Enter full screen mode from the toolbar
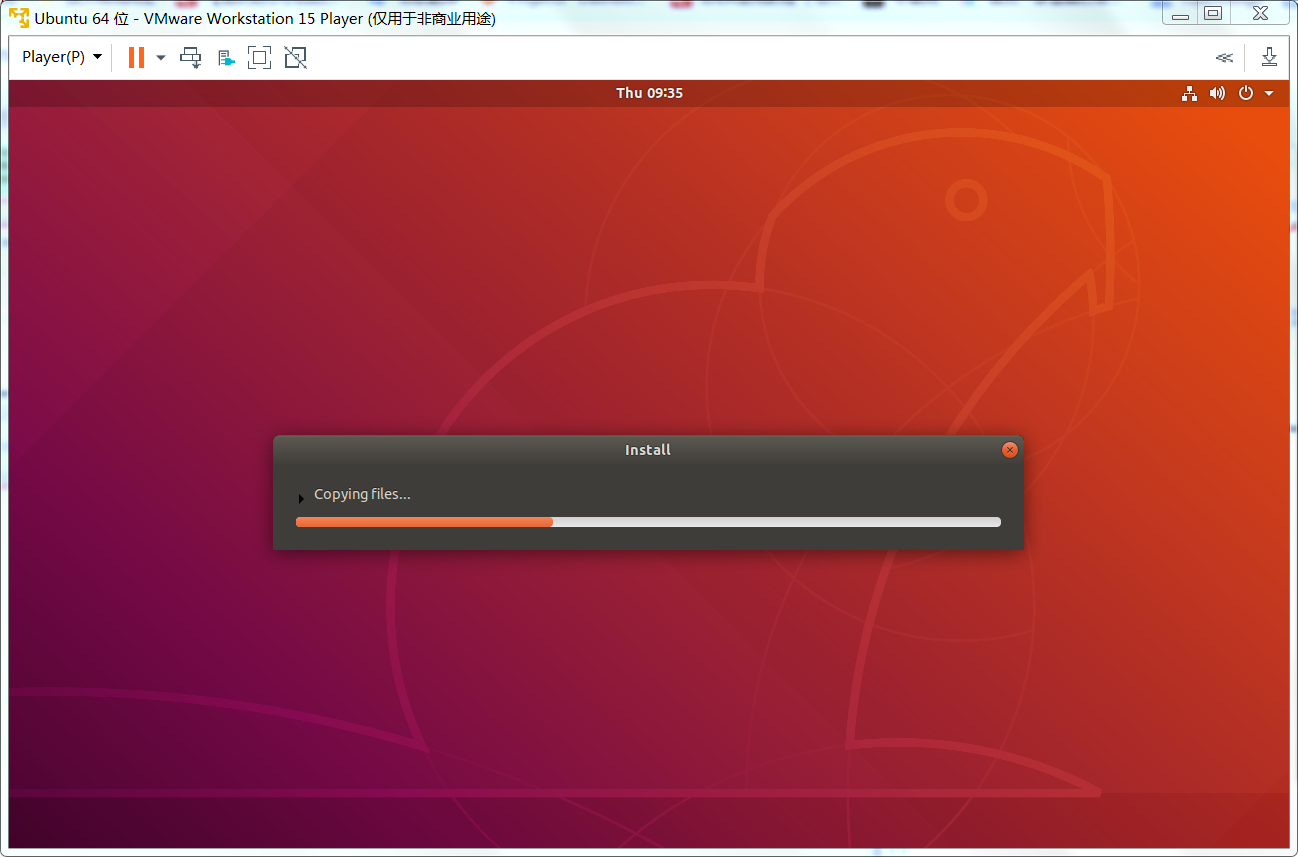Image resolution: width=1298 pixels, height=857 pixels. 259,57
